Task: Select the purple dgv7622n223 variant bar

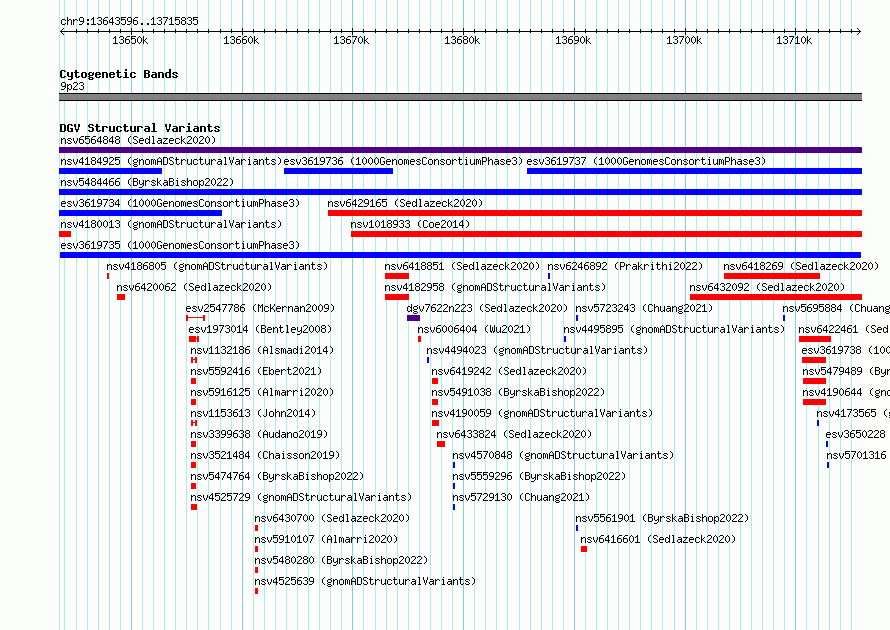Action: point(413,318)
